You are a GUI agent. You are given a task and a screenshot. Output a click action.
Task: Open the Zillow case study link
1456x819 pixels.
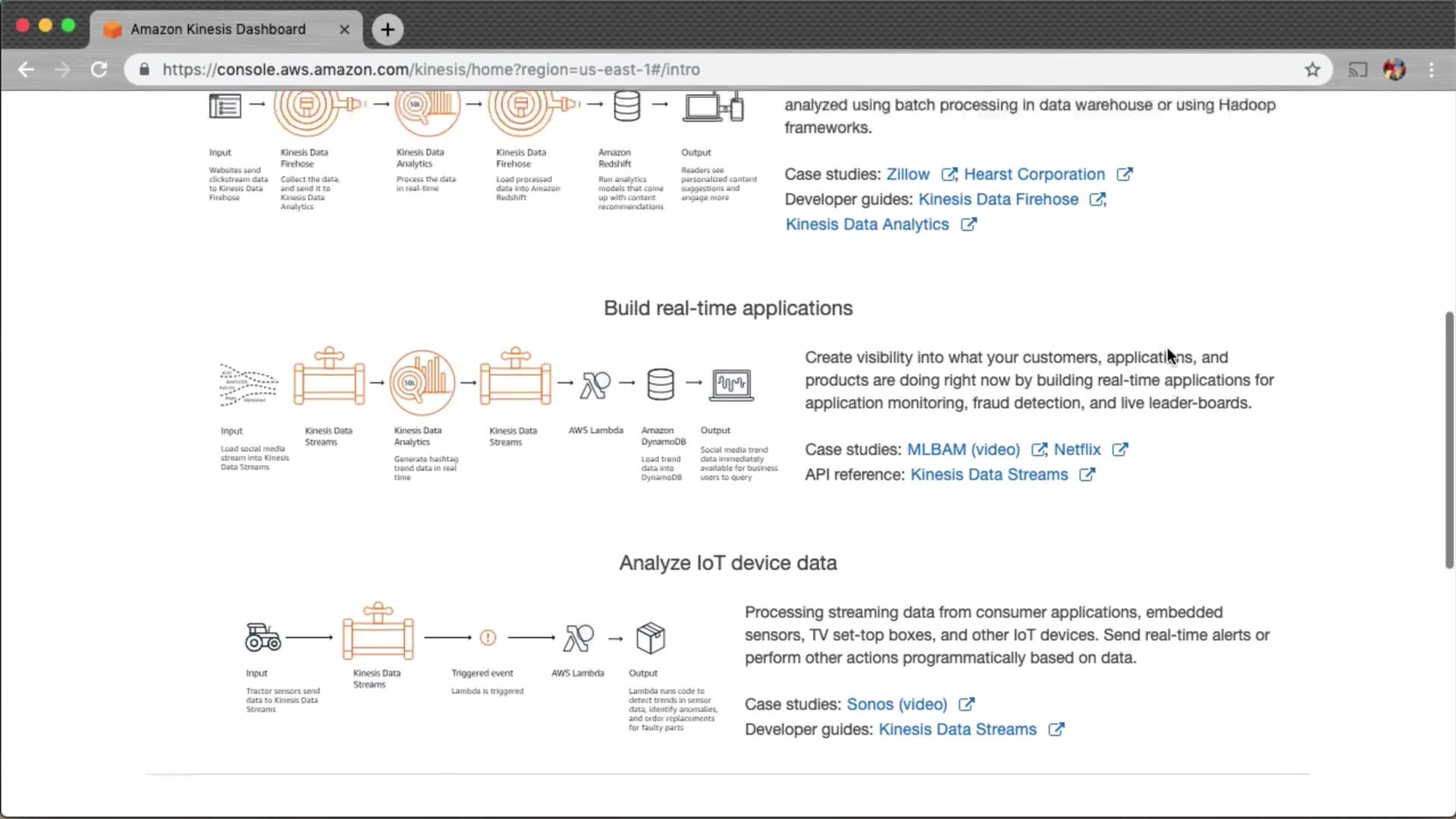(908, 174)
